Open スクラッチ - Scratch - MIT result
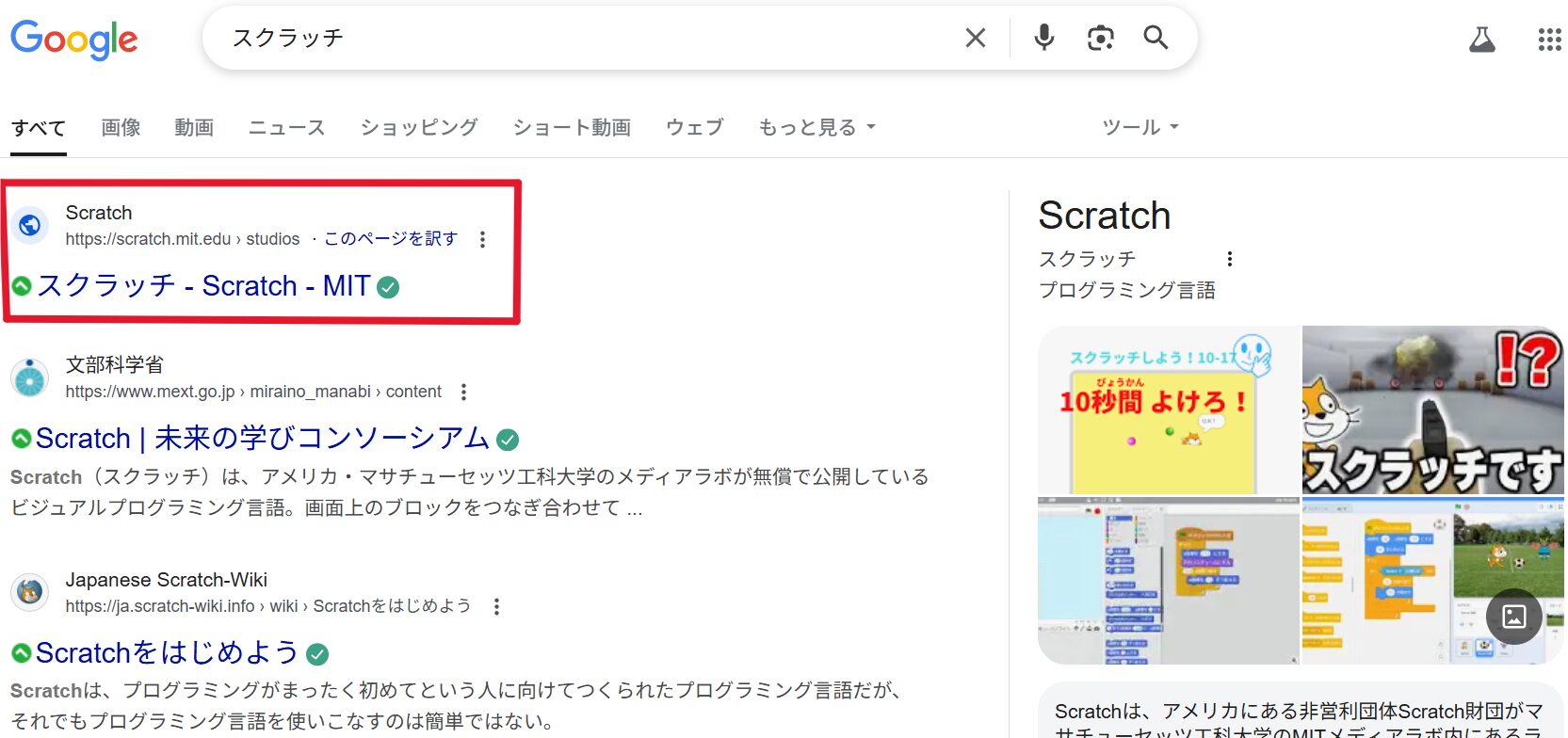Image resolution: width=1568 pixels, height=738 pixels. pos(203,285)
